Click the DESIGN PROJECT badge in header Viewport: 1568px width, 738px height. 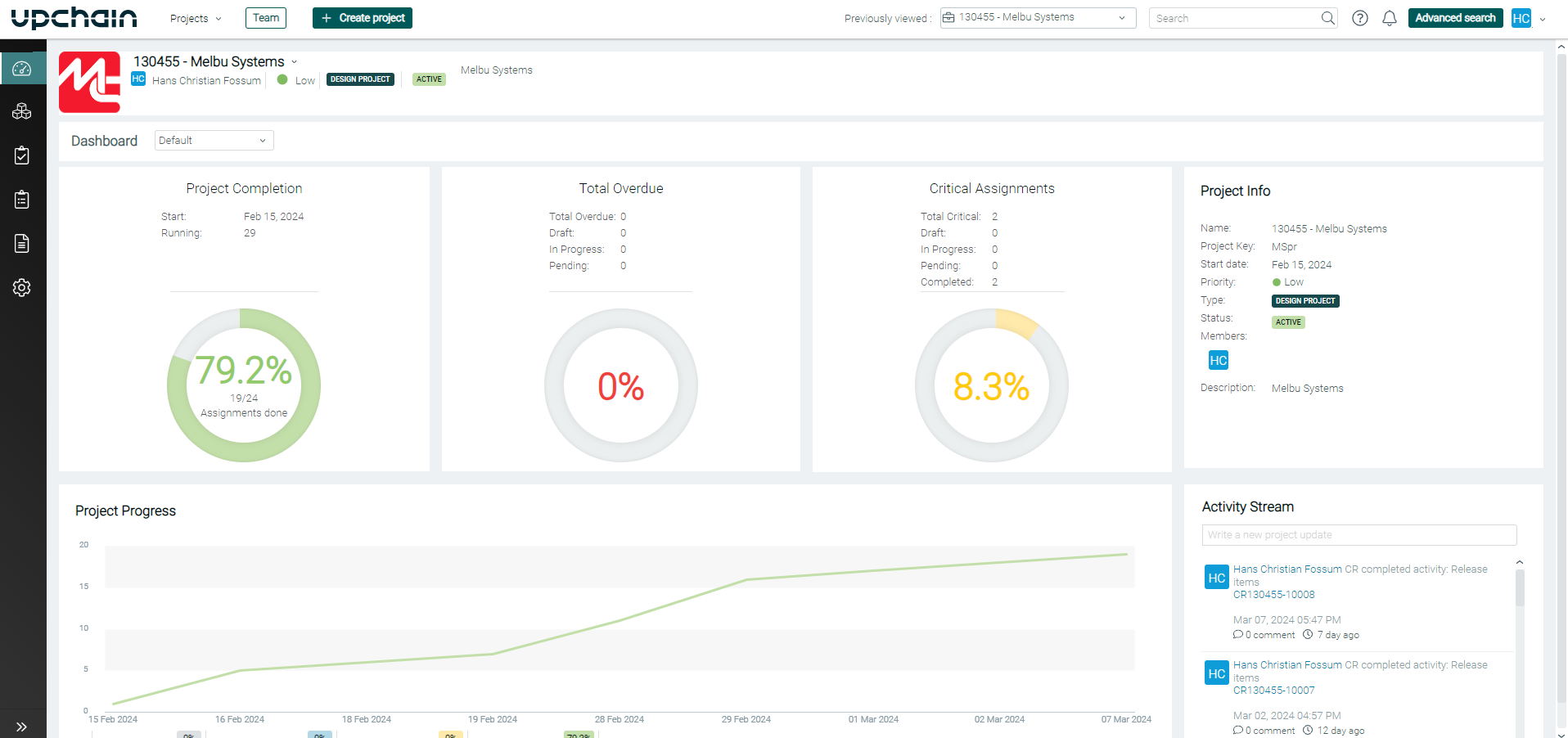[x=360, y=79]
